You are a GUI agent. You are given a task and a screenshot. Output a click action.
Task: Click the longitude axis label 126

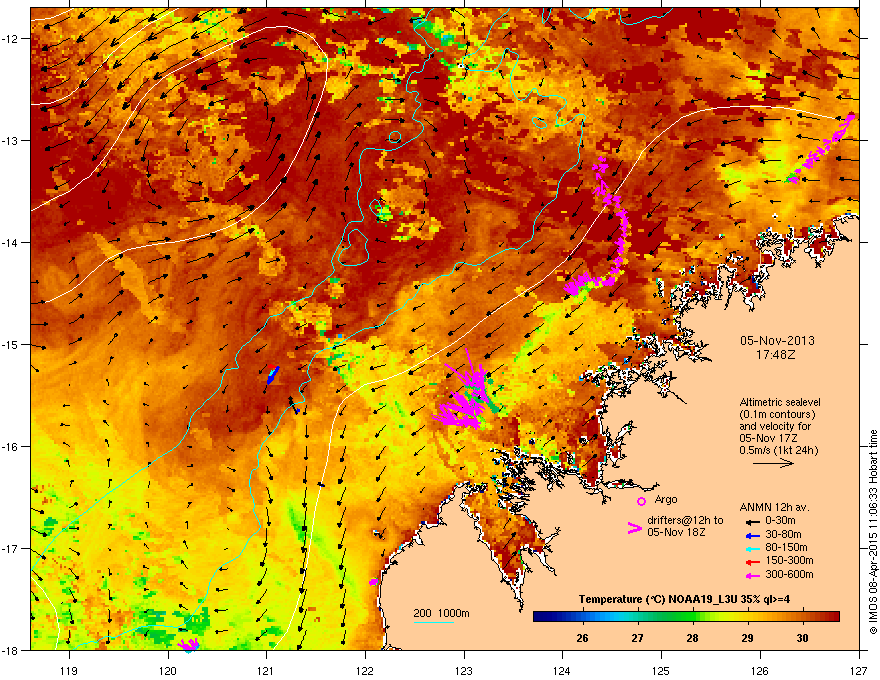tap(760, 670)
